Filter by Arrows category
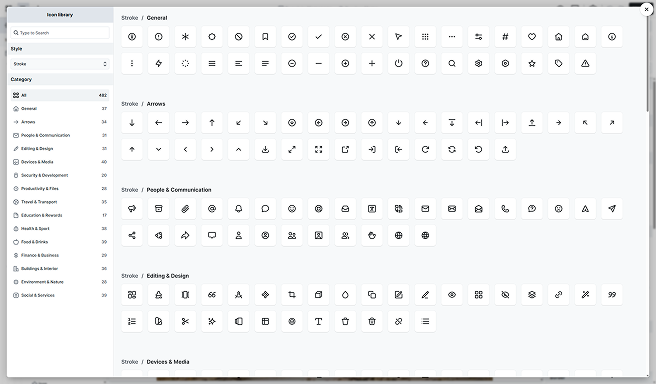Image resolution: width=656 pixels, height=384 pixels. (60, 122)
